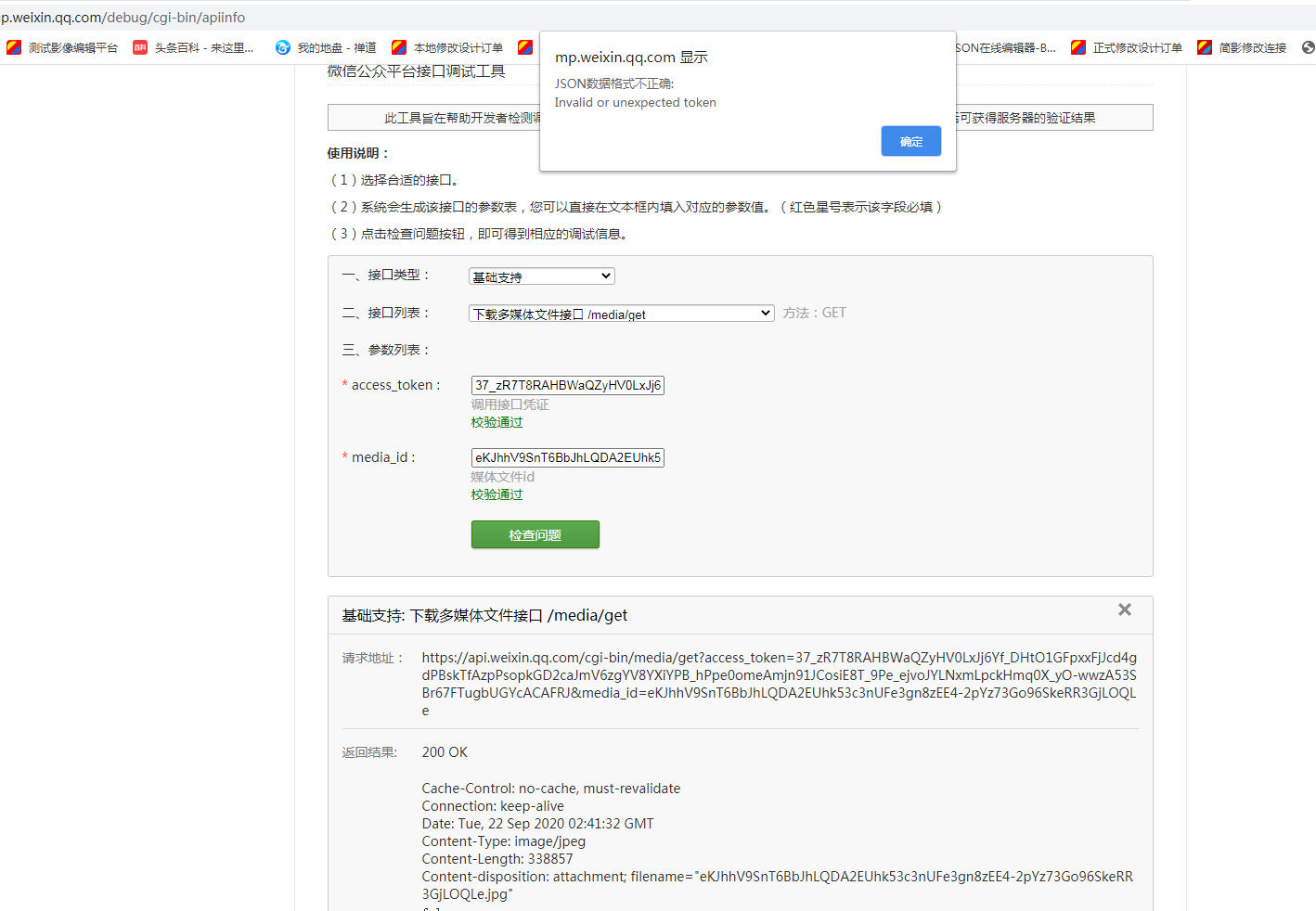The image size is (1316, 911).
Task: Click the 一、接口类型 label
Action: [386, 275]
